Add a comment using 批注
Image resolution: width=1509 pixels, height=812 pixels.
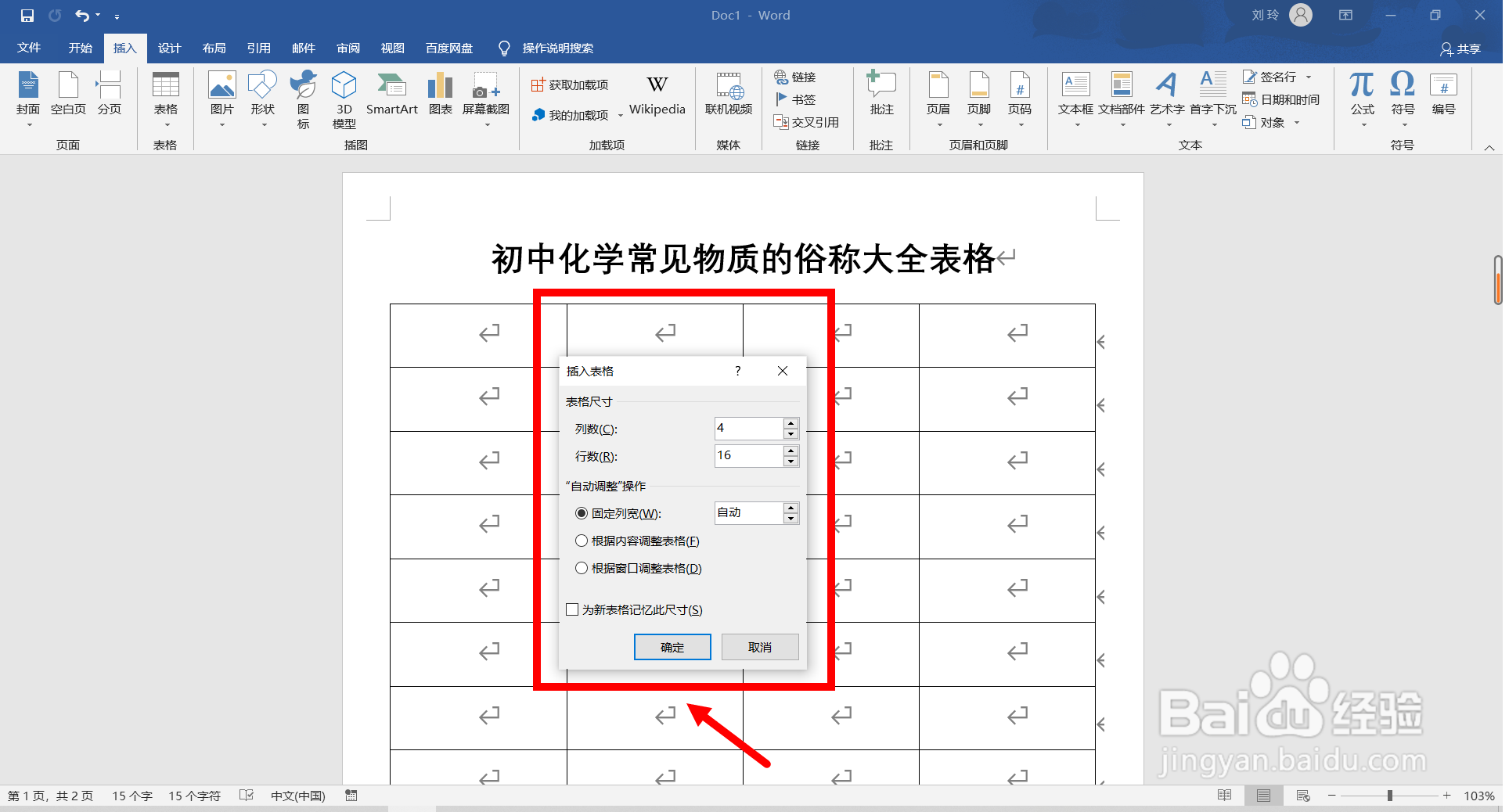click(881, 94)
